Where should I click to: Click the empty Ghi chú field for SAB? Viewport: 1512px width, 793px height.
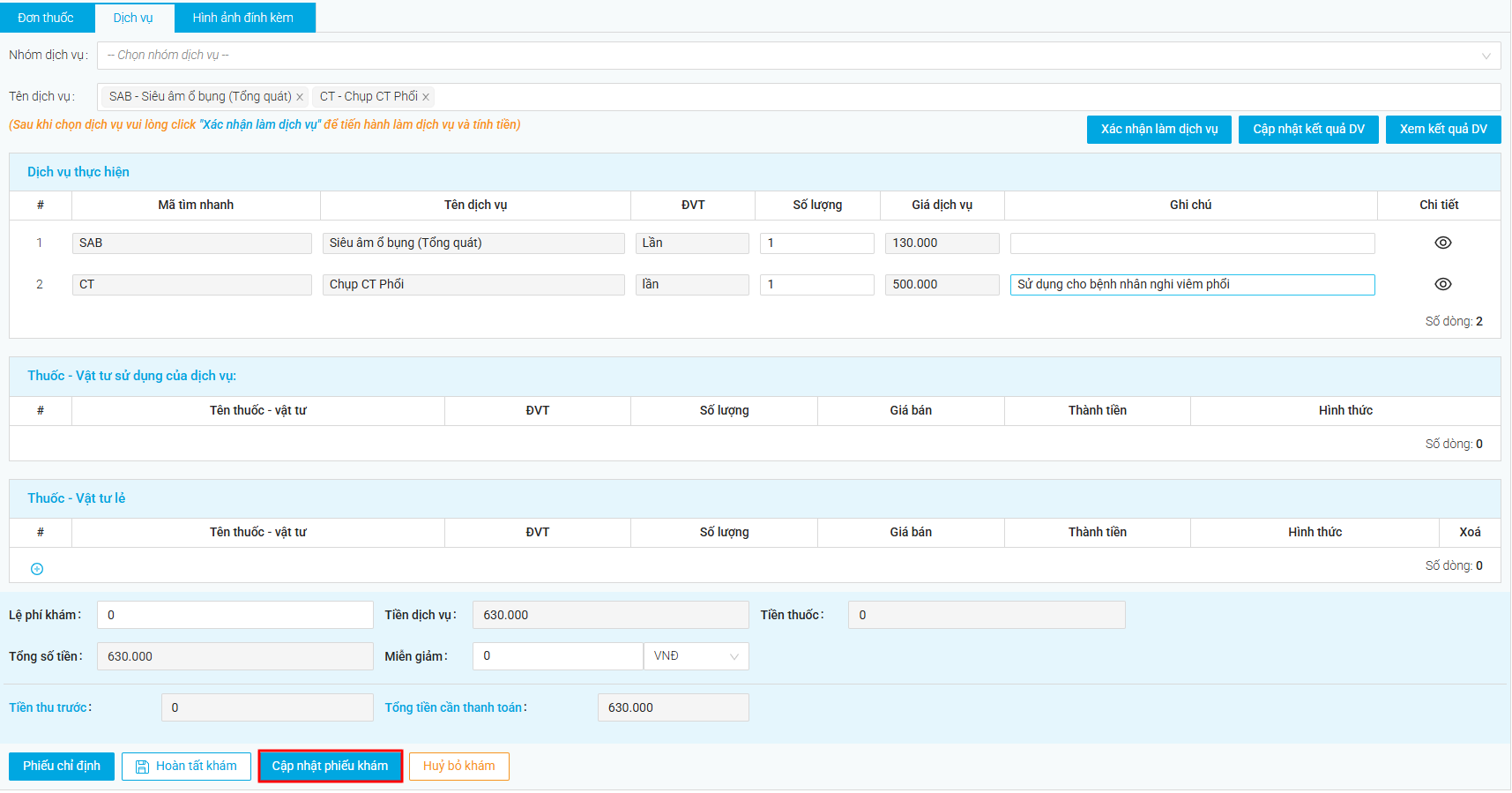pos(1192,243)
